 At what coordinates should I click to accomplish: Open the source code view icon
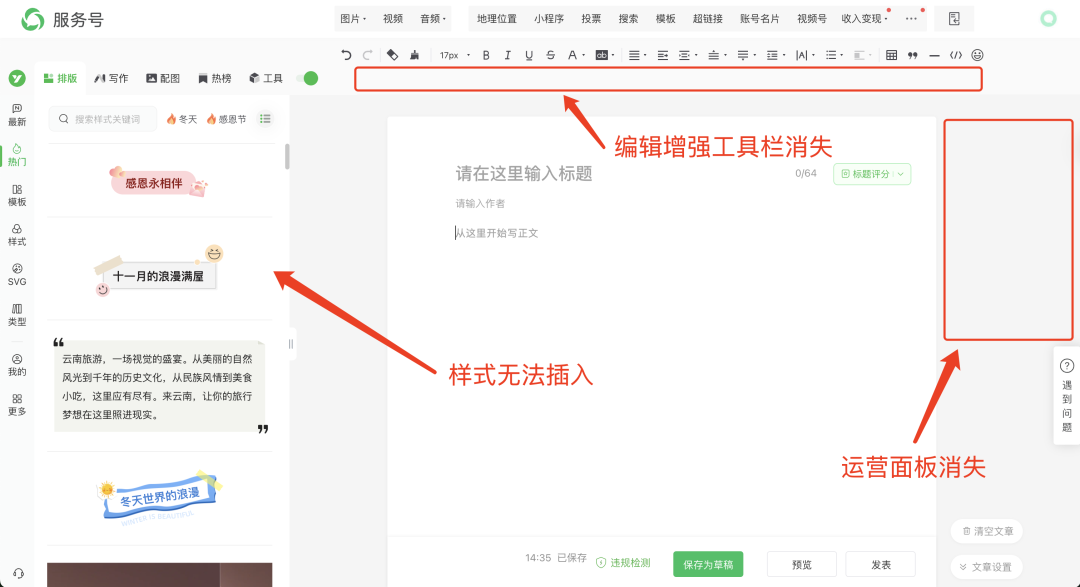[955, 55]
